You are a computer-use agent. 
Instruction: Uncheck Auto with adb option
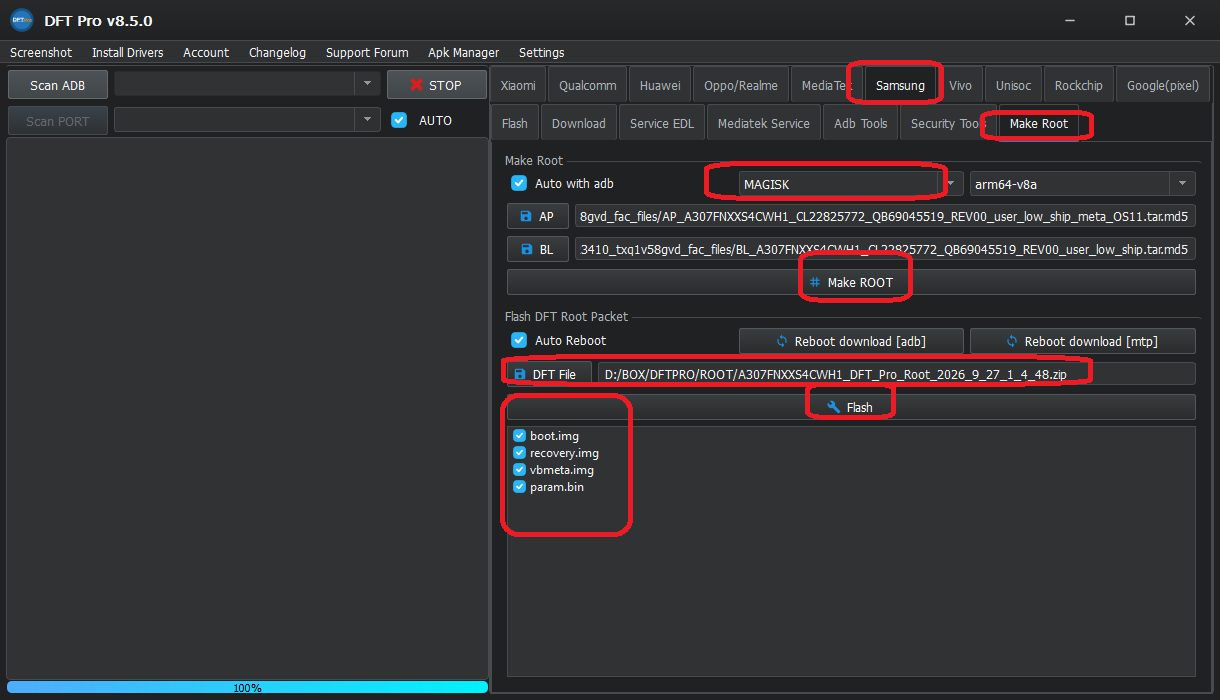tap(519, 183)
